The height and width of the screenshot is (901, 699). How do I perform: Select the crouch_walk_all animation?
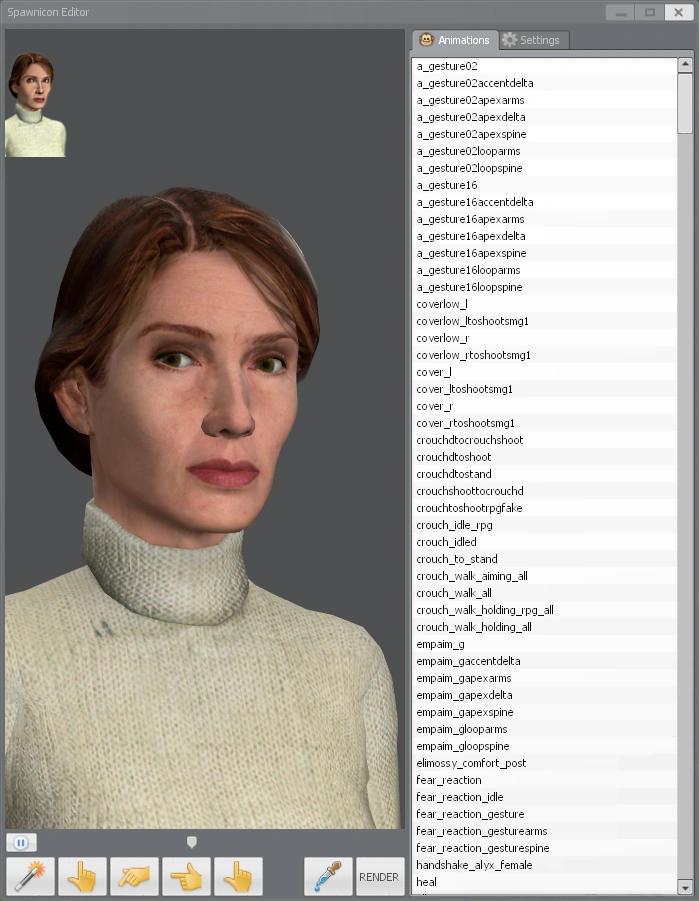click(544, 593)
